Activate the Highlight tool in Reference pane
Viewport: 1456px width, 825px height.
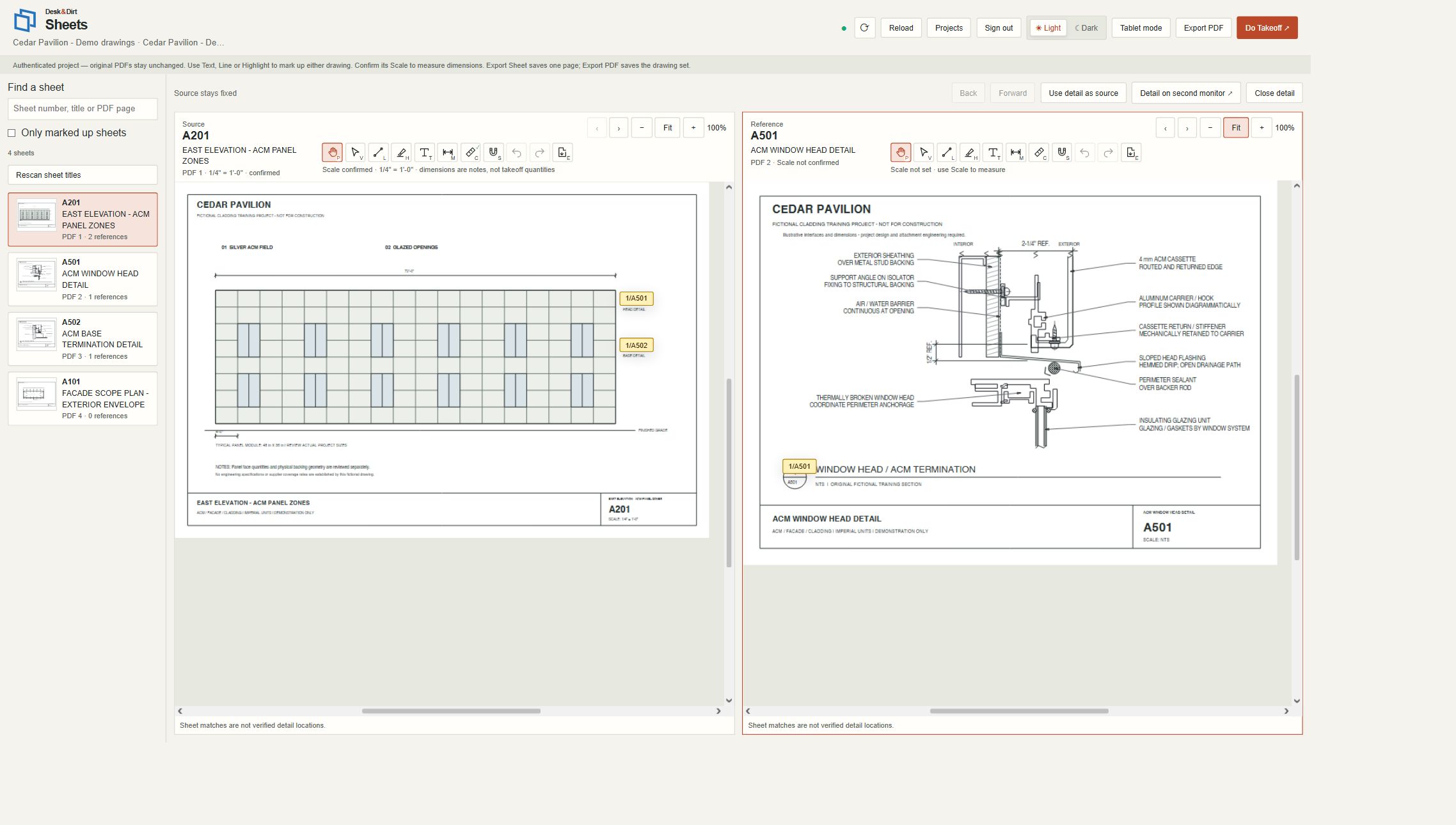point(970,152)
